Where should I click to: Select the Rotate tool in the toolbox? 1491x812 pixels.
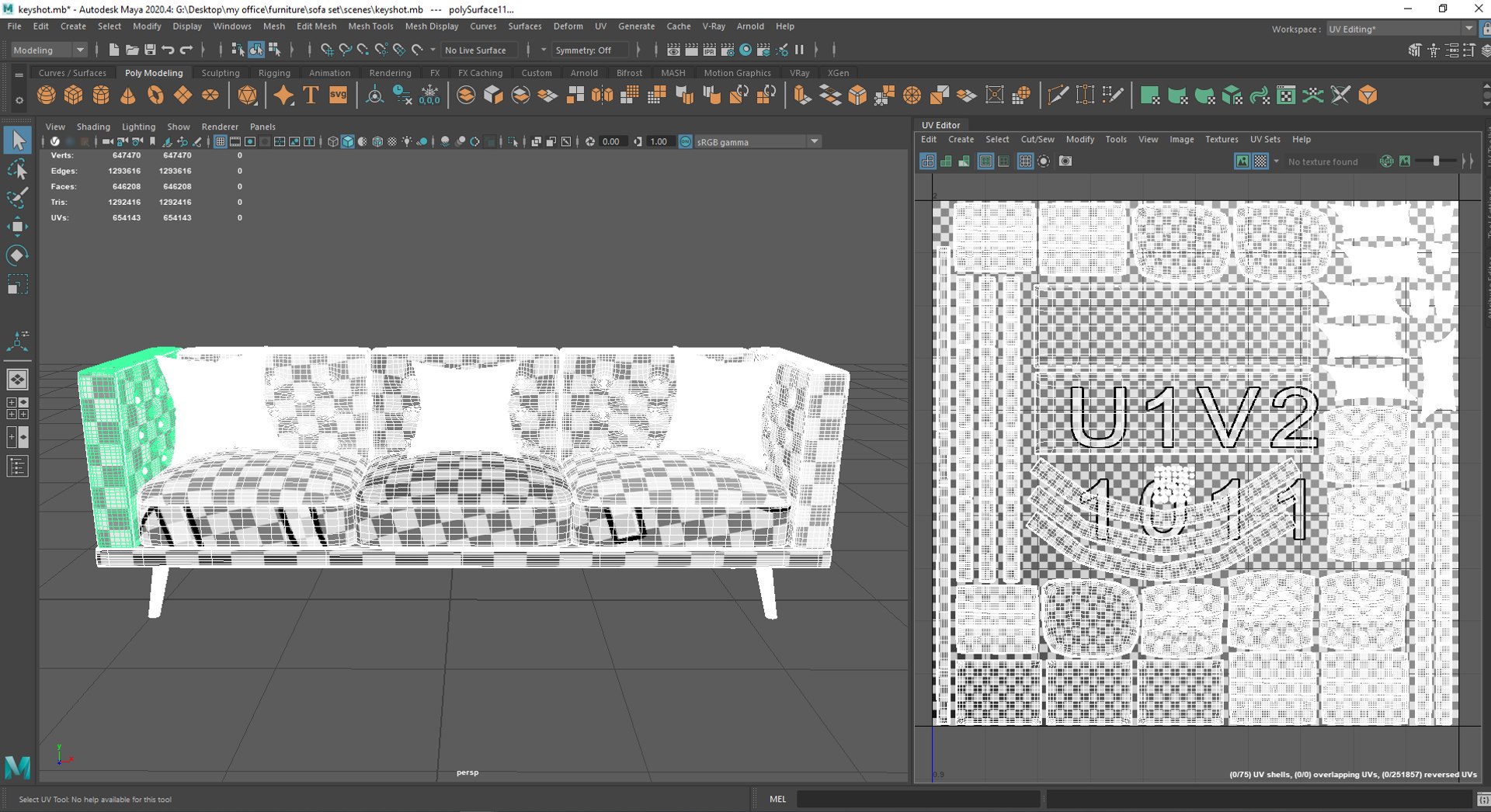(17, 255)
